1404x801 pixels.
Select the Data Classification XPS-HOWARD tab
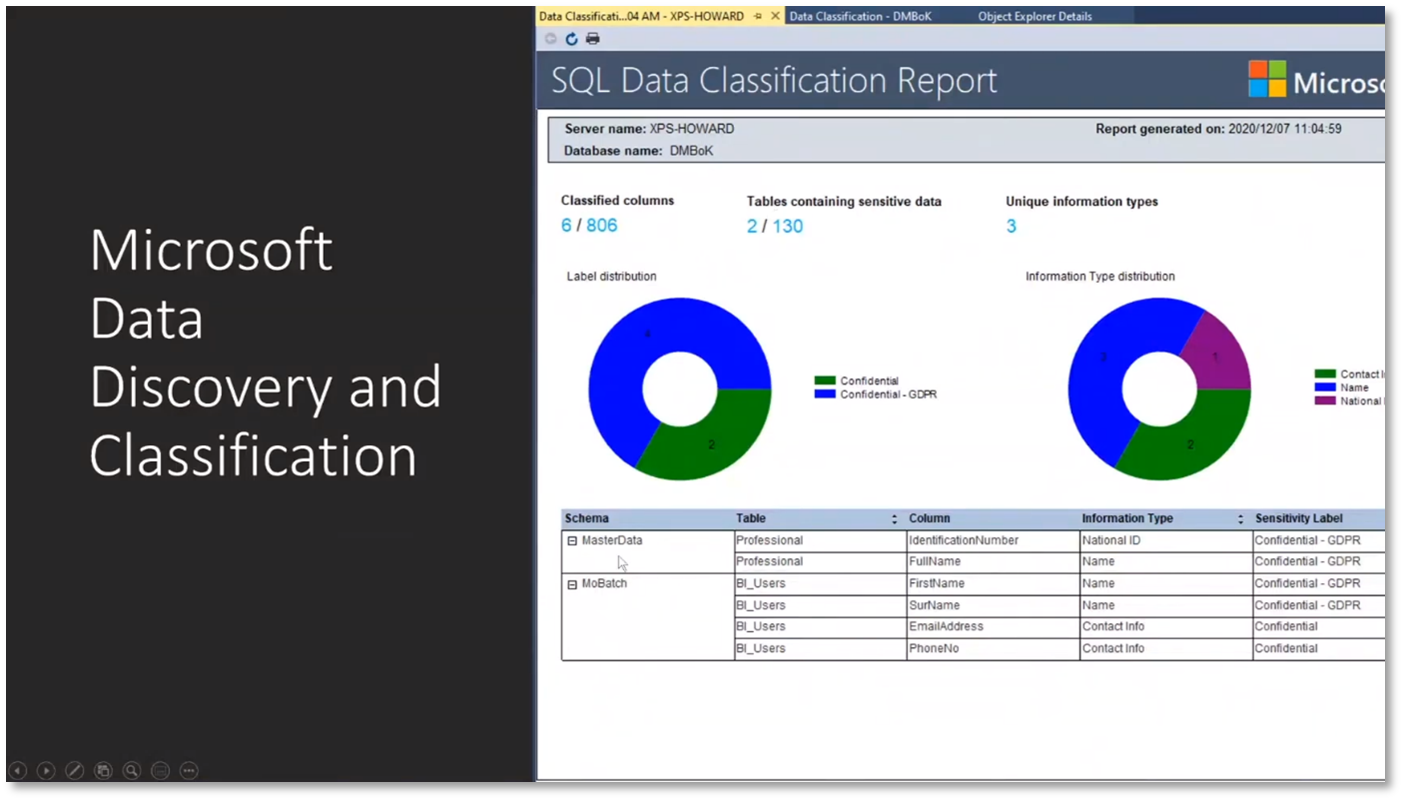tap(641, 16)
